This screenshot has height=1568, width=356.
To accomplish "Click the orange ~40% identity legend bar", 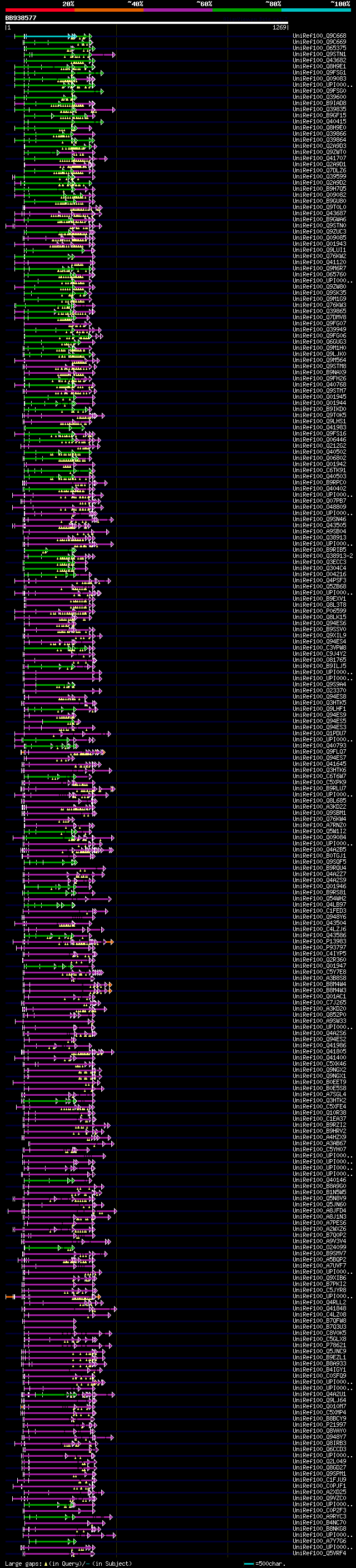I will click(109, 10).
